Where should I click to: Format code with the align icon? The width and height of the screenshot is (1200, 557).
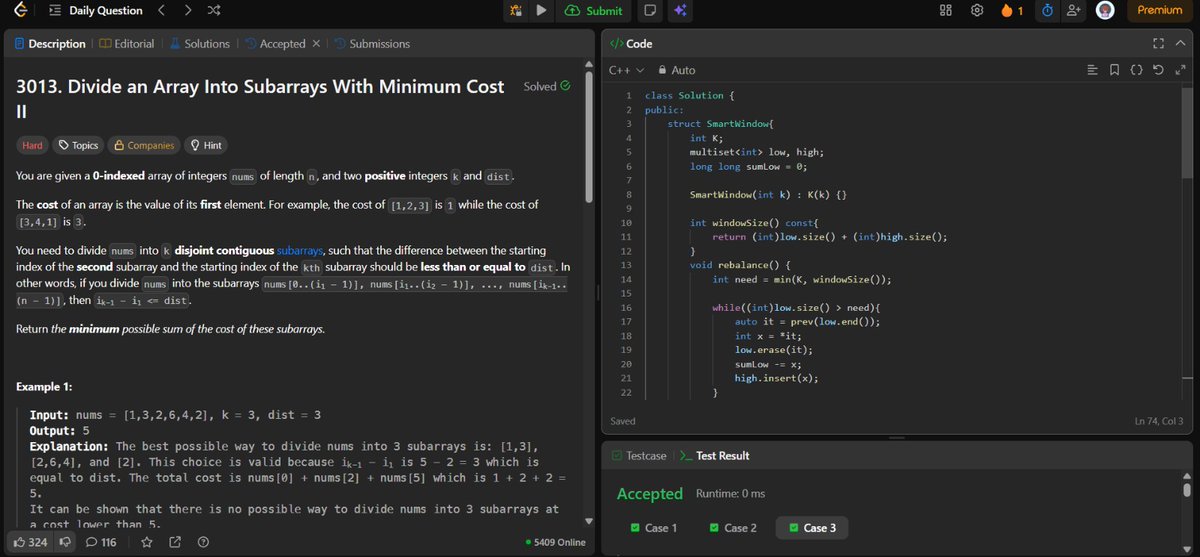[x=1093, y=70]
